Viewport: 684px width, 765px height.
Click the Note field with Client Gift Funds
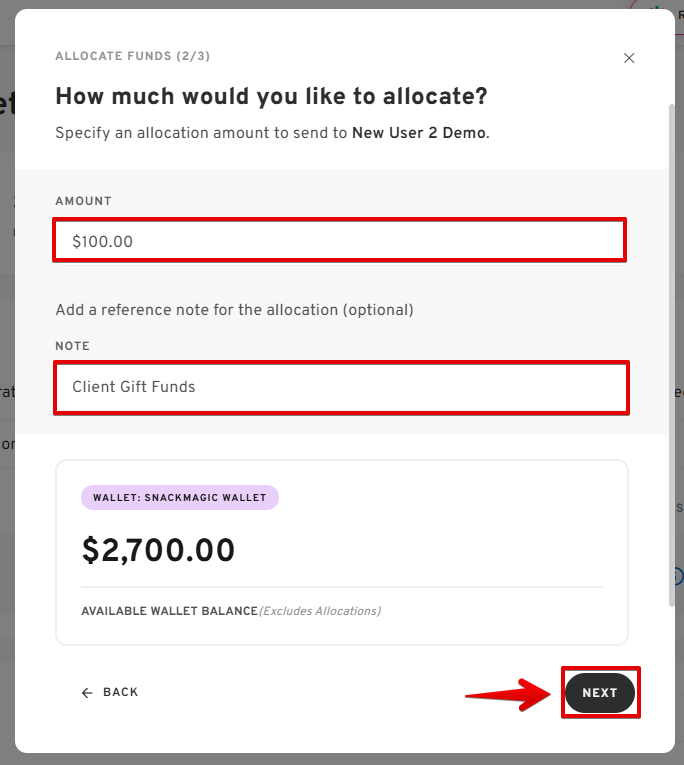point(340,387)
